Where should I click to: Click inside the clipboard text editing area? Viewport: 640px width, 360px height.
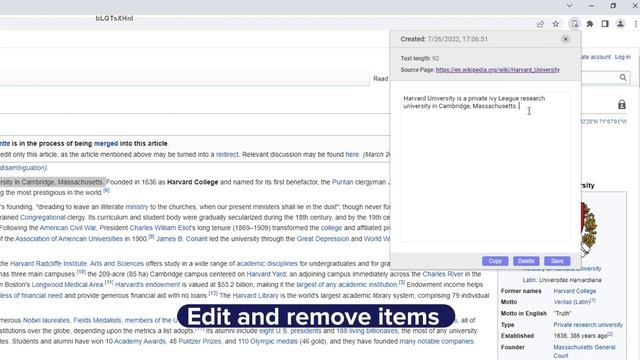(485, 167)
